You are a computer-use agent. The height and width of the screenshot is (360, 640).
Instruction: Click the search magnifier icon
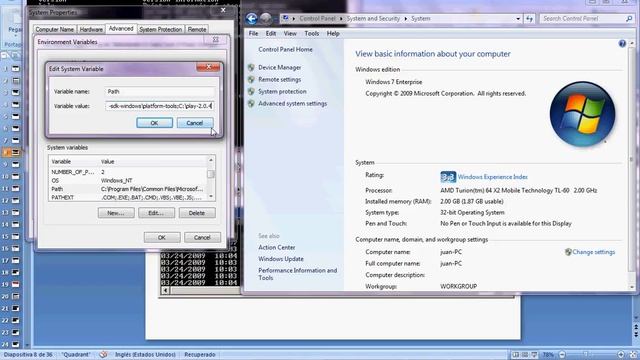pyautogui.click(x=629, y=18)
